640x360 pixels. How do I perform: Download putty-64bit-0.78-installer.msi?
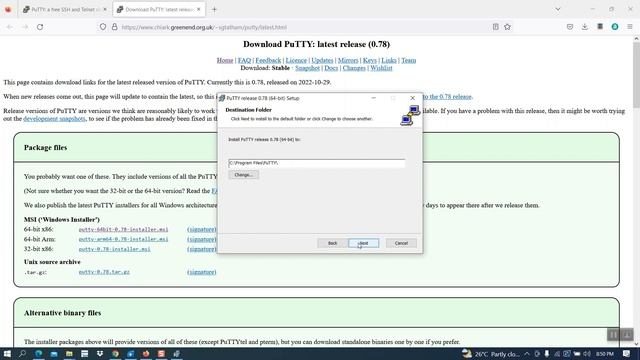pos(123,229)
